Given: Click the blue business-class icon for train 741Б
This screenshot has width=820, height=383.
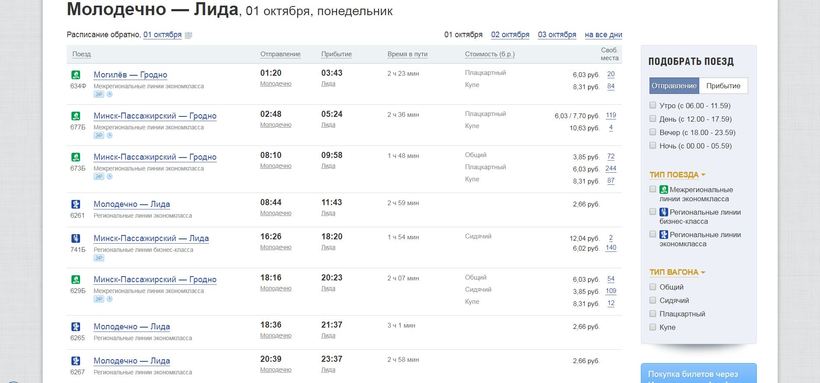Looking at the screenshot, I should click(x=75, y=239).
